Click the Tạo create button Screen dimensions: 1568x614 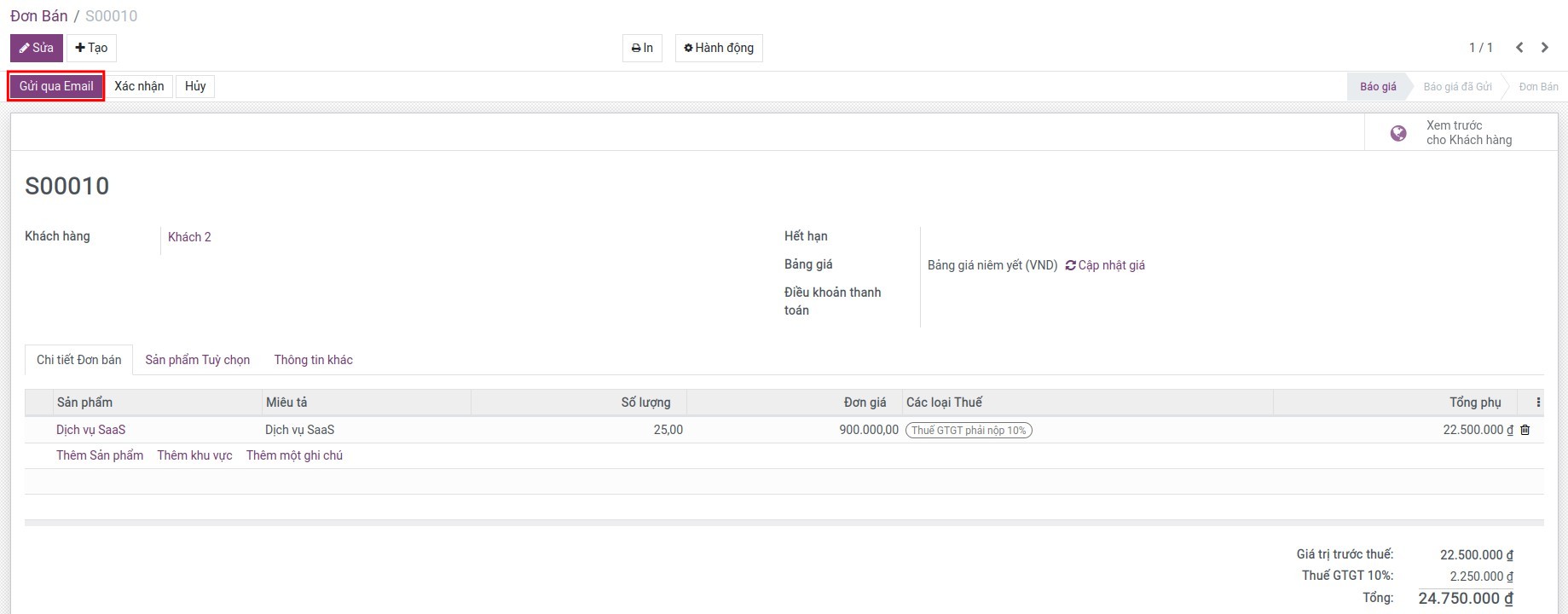[x=91, y=48]
